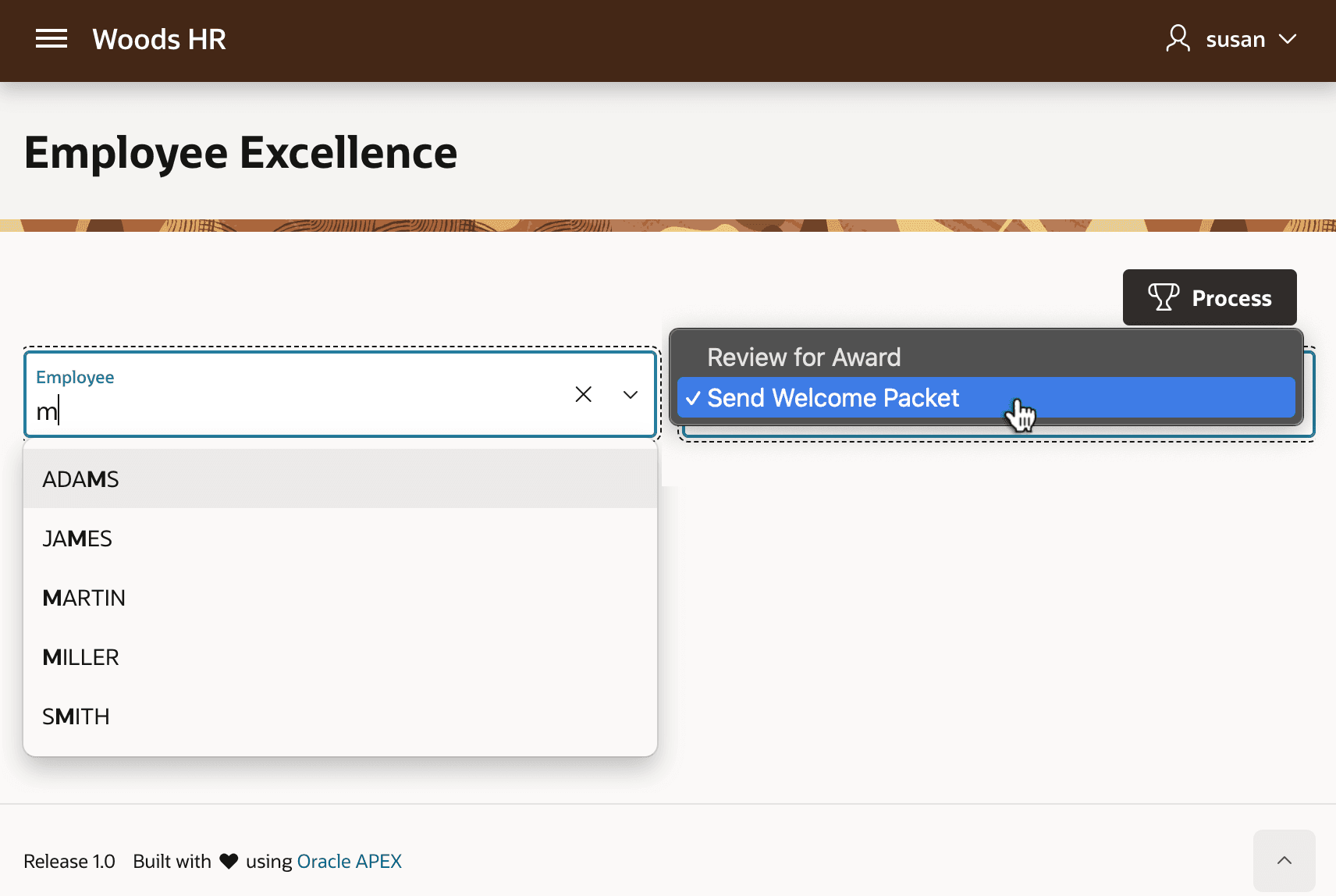Click the scroll-to-top arrow button
This screenshot has height=896, width=1336.
(x=1284, y=860)
